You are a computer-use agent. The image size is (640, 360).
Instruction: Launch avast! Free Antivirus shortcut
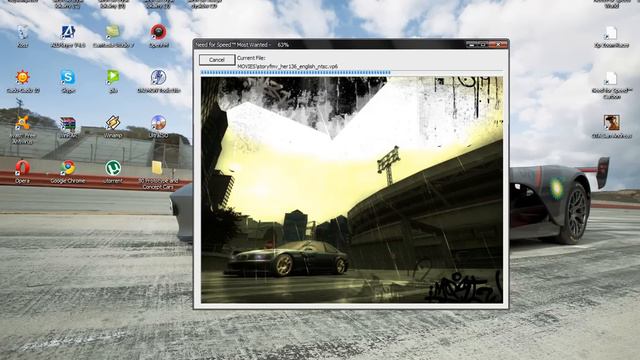tap(22, 129)
